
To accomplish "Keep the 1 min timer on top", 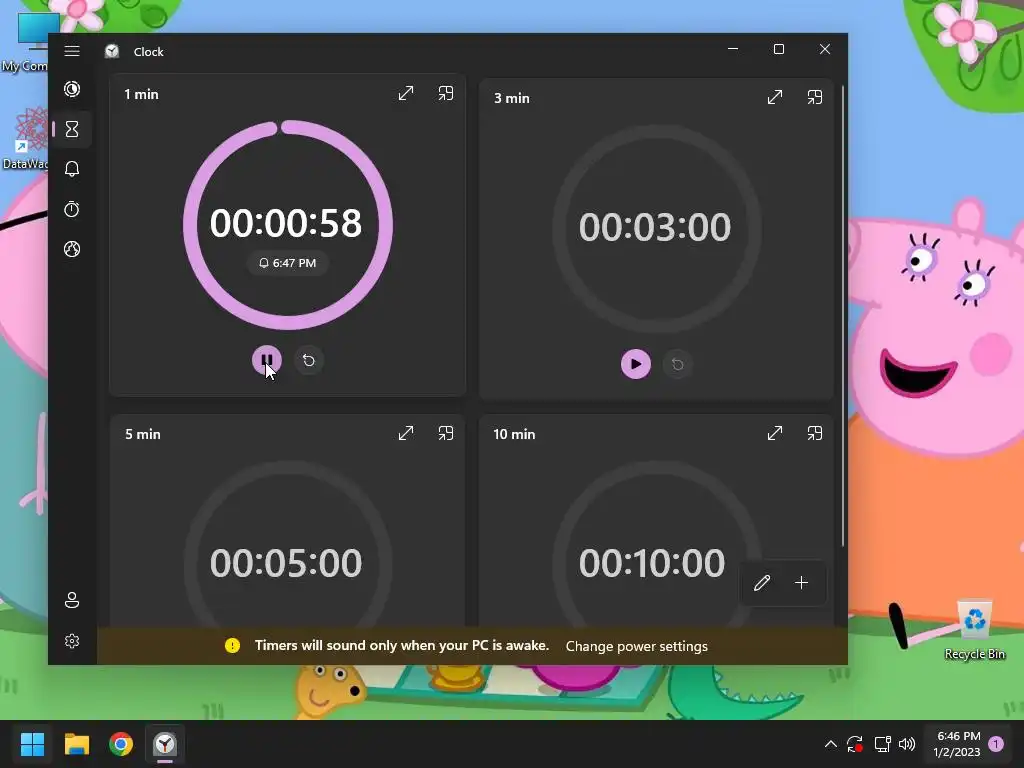I will (x=445, y=93).
